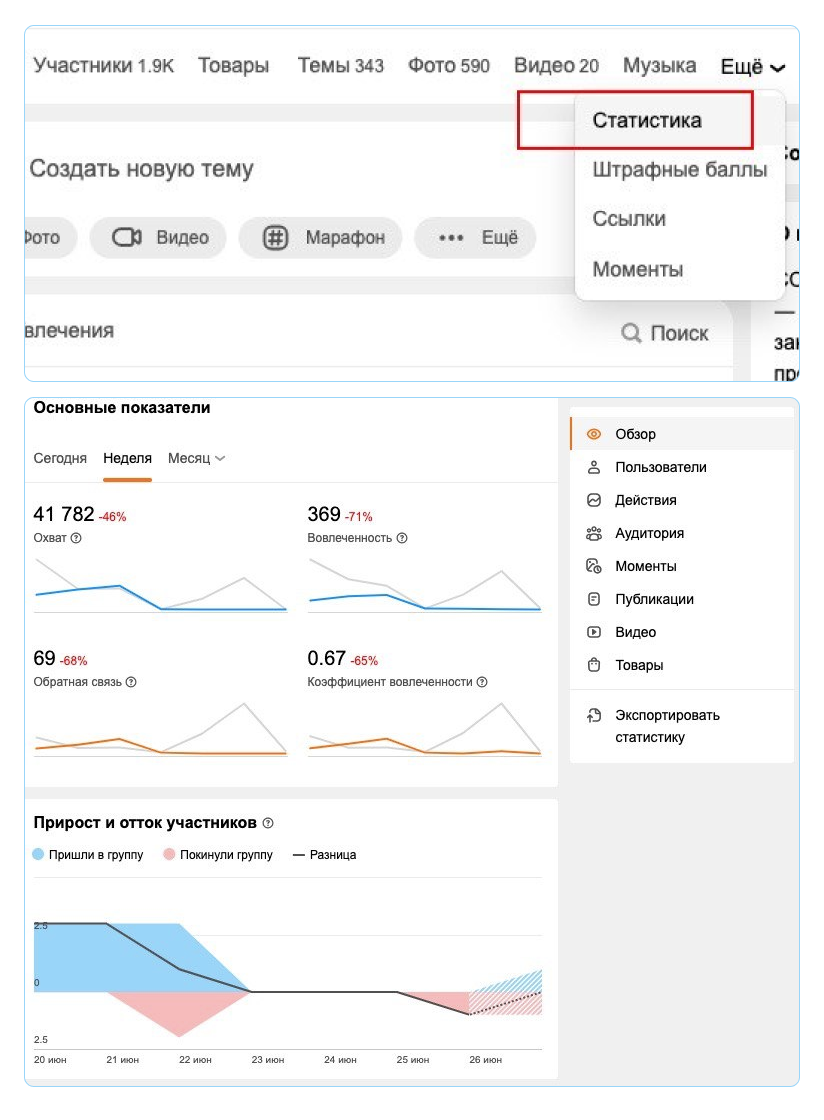The height and width of the screenshot is (1120, 824).
Task: Click the Поиск search field
Action: pos(666,333)
